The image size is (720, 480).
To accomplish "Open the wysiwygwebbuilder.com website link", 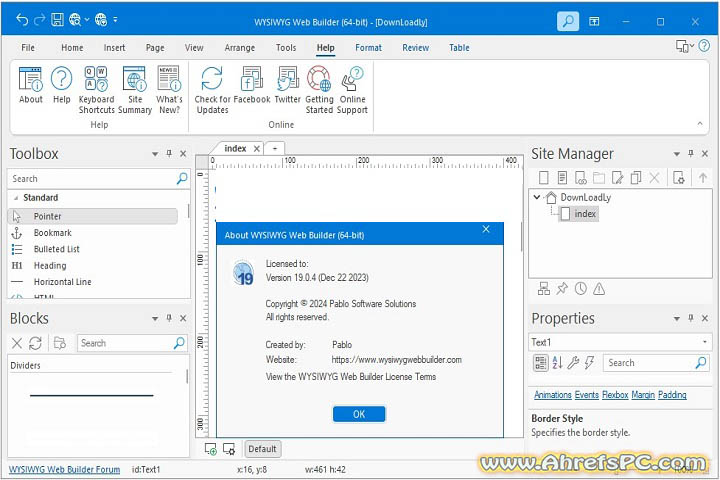I will pyautogui.click(x=397, y=360).
